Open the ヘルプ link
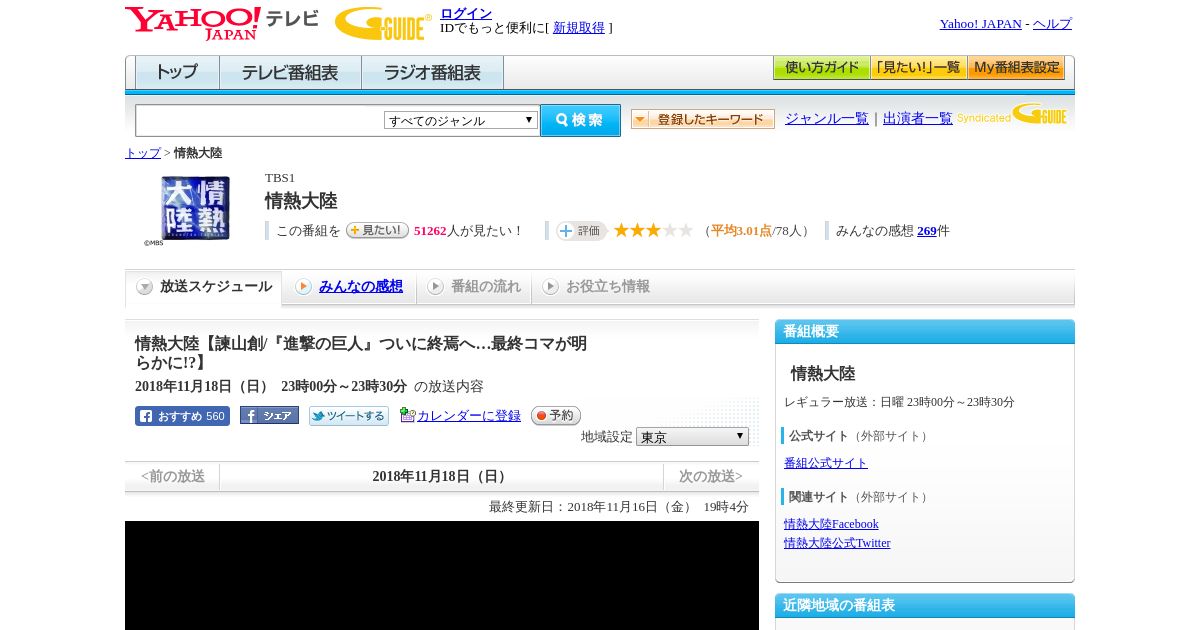Image resolution: width=1200 pixels, height=630 pixels. [1052, 24]
